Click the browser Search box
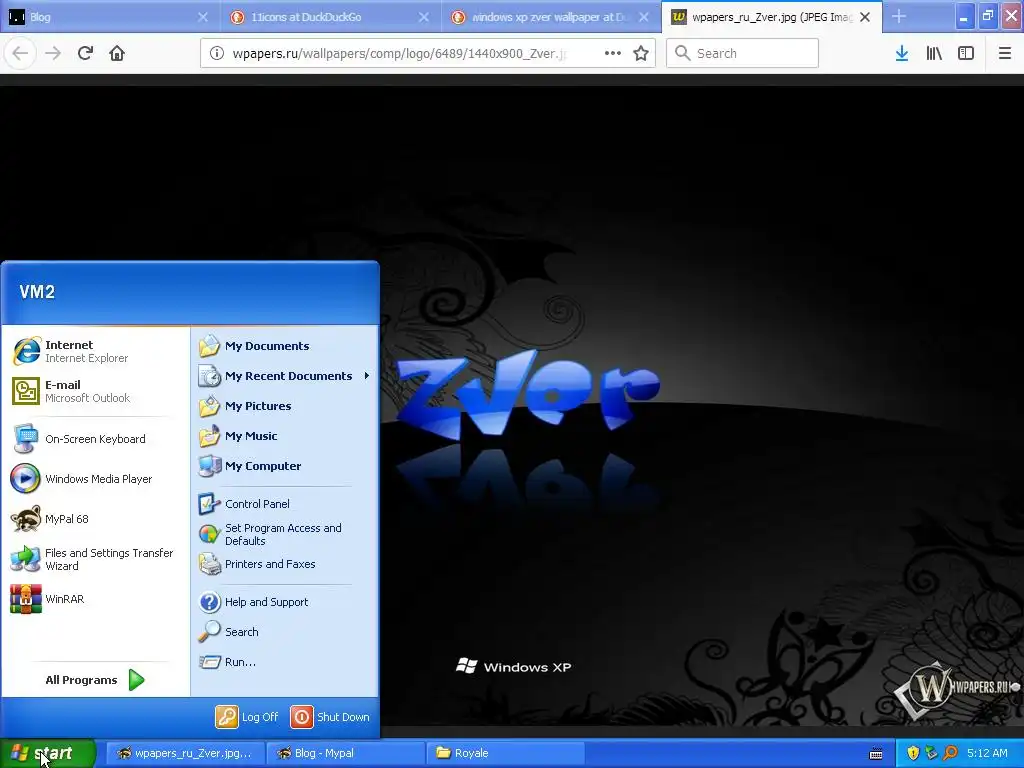This screenshot has height=768, width=1024. tap(742, 54)
